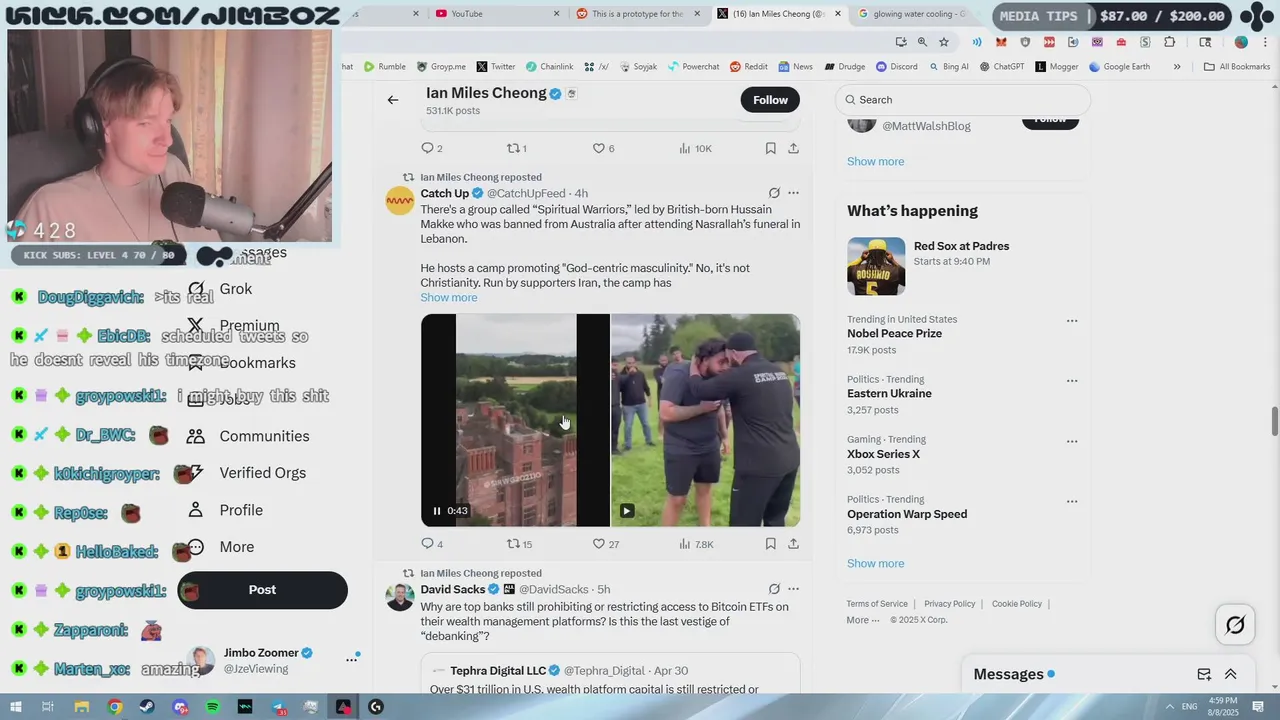This screenshot has height=720, width=1280.
Task: Open Verified Orgs in the X sidebar
Action: tap(247, 473)
